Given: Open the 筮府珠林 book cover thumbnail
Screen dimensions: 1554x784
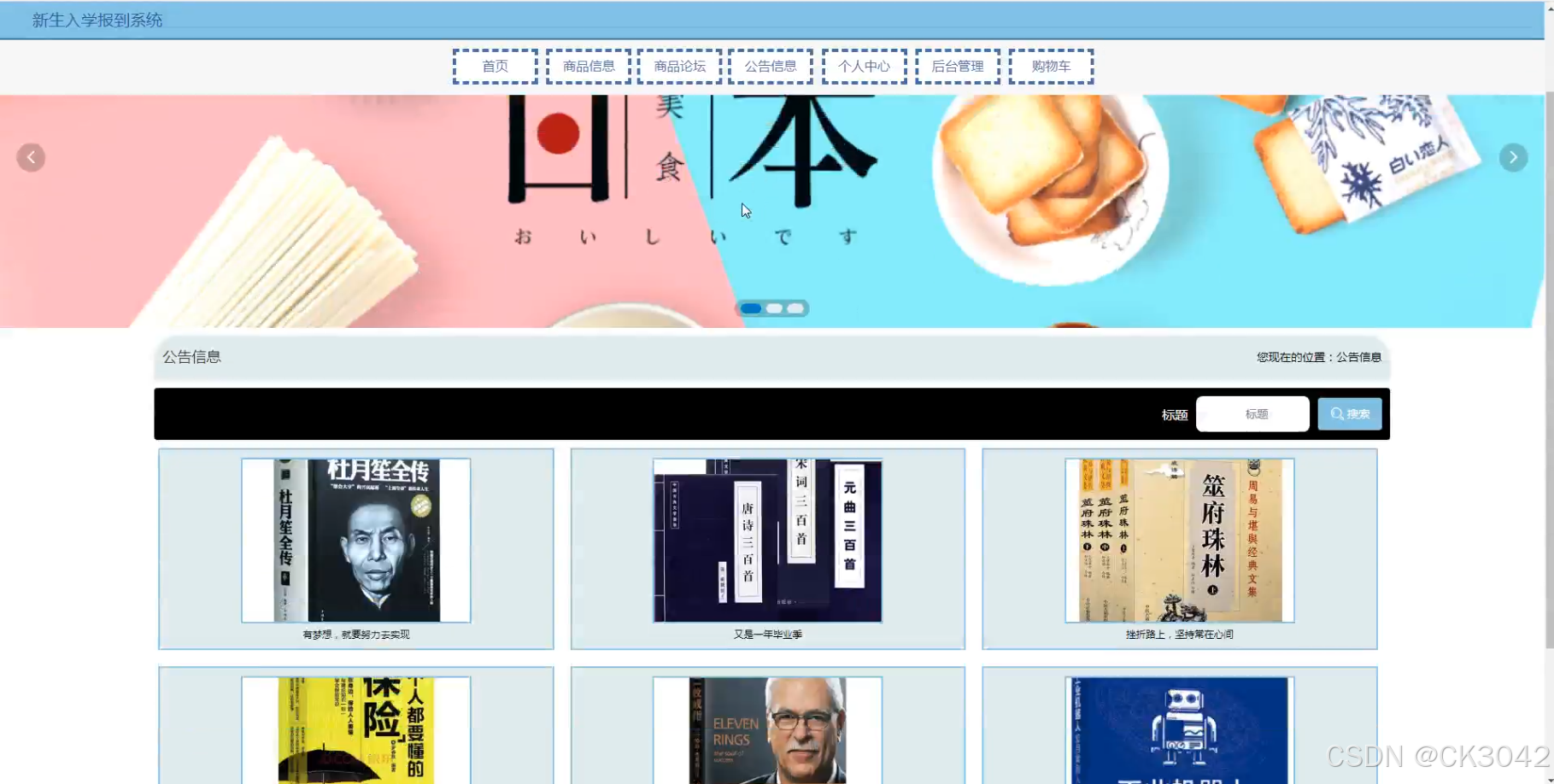Looking at the screenshot, I should tap(1180, 541).
